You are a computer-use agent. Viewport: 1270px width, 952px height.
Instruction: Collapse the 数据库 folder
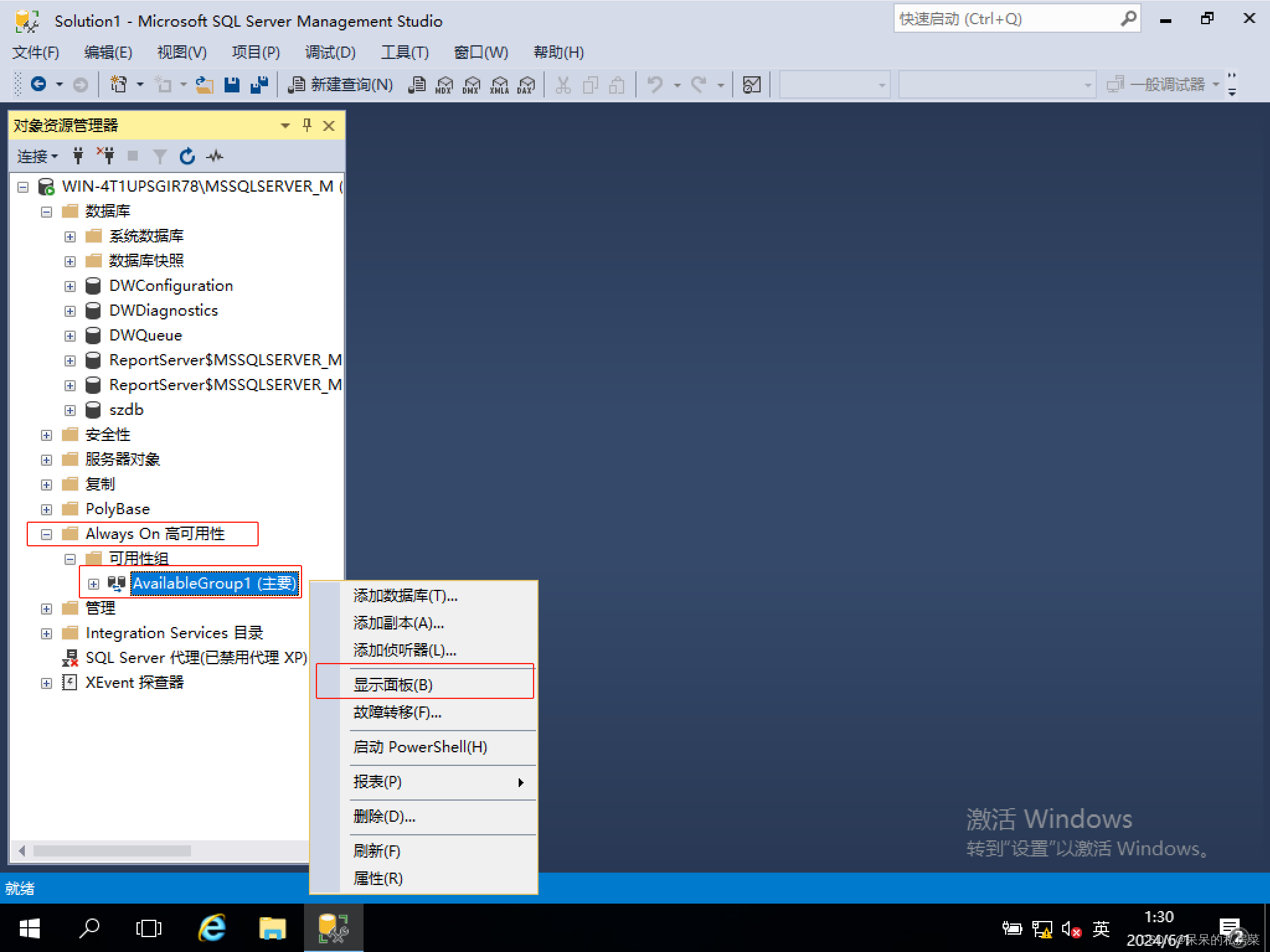coord(47,211)
